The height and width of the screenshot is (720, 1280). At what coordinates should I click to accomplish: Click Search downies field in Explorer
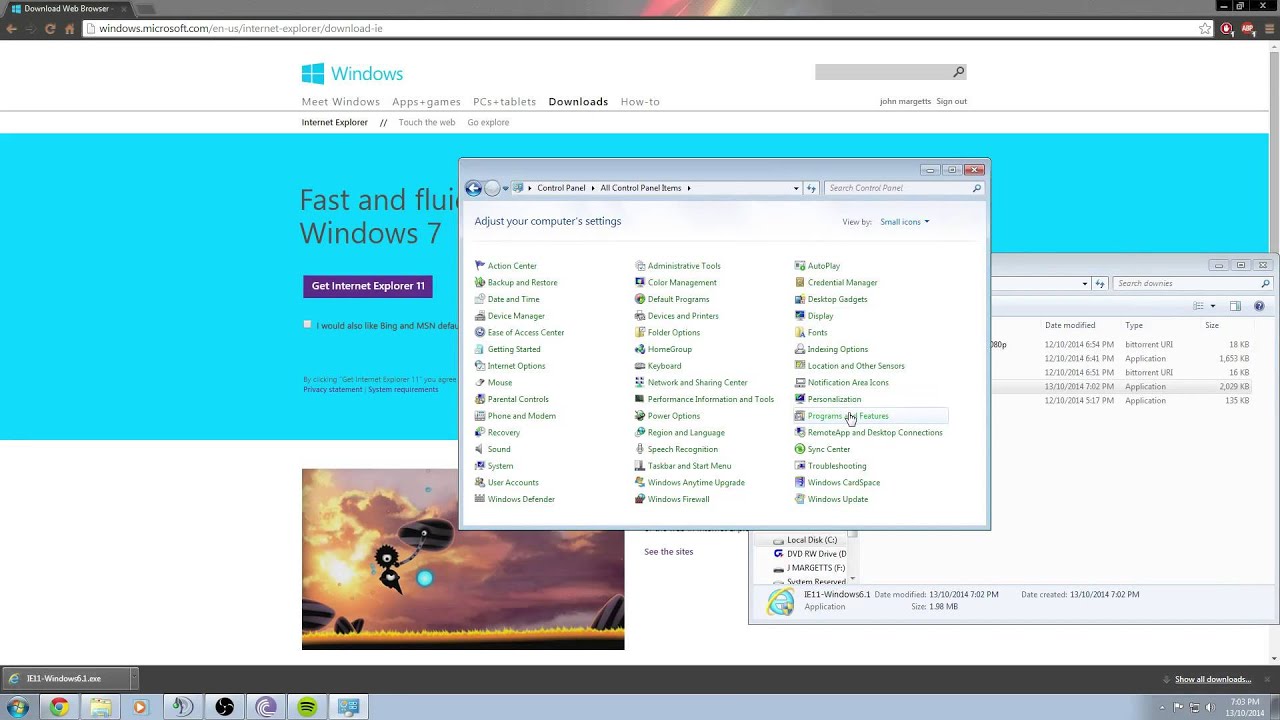[1192, 284]
